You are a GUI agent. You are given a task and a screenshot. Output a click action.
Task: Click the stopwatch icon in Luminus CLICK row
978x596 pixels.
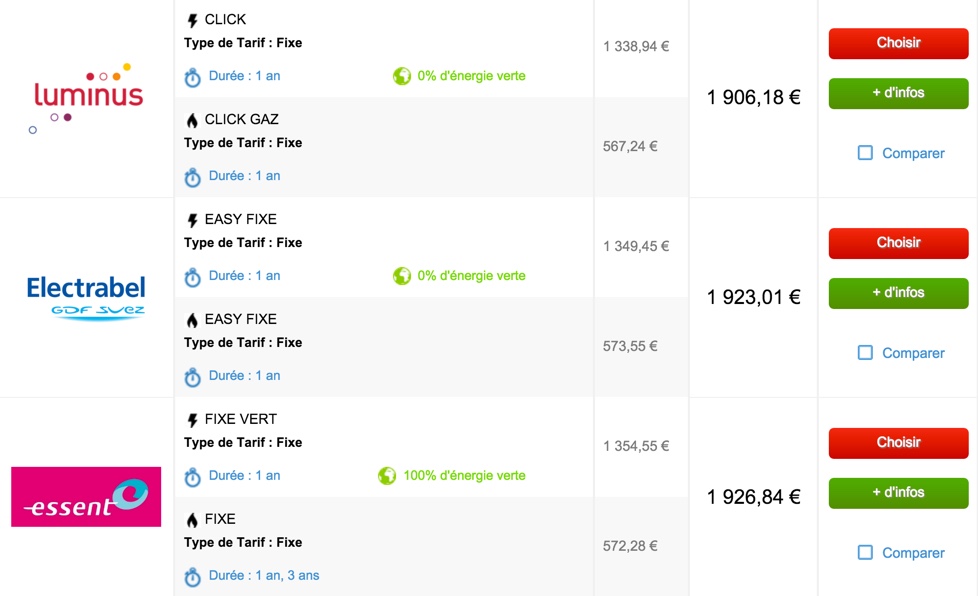click(x=193, y=77)
